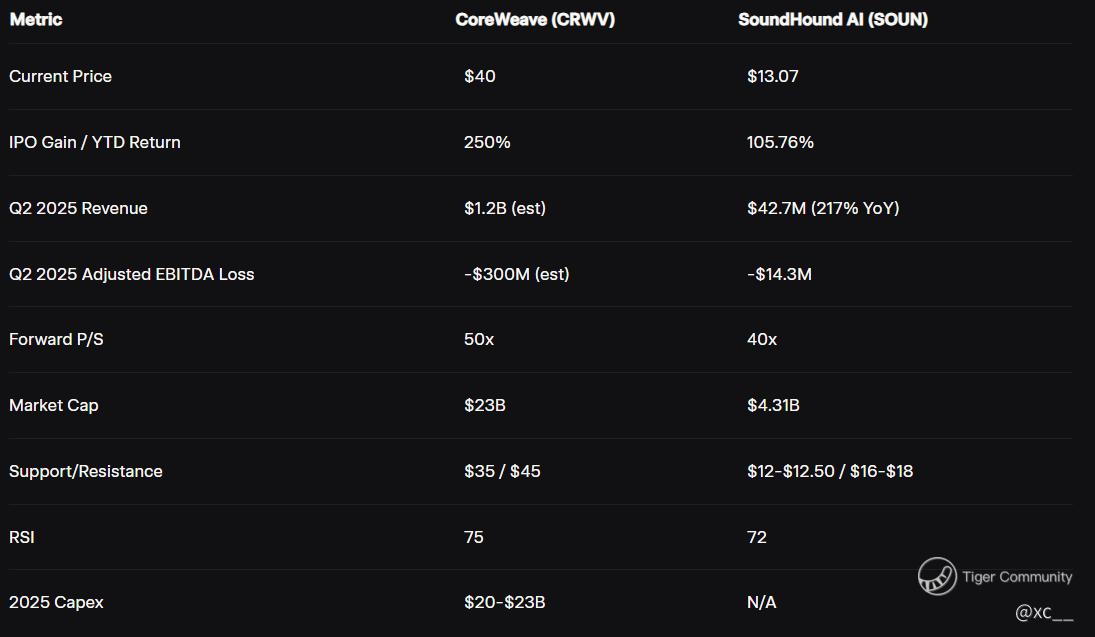Select the $23B market cap value
The height and width of the screenshot is (637, 1095).
(x=485, y=405)
